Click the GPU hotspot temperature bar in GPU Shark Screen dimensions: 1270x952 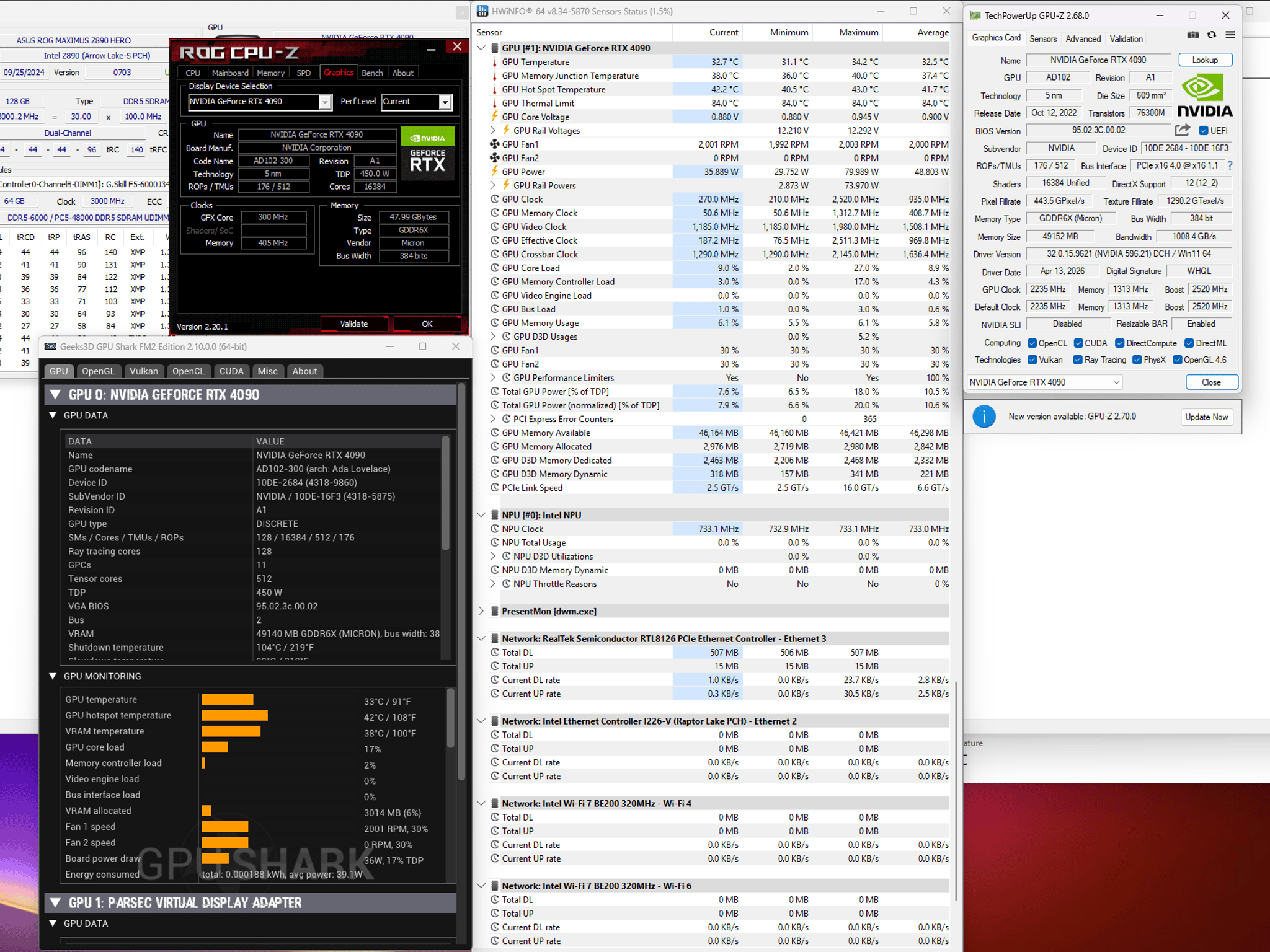point(234,715)
